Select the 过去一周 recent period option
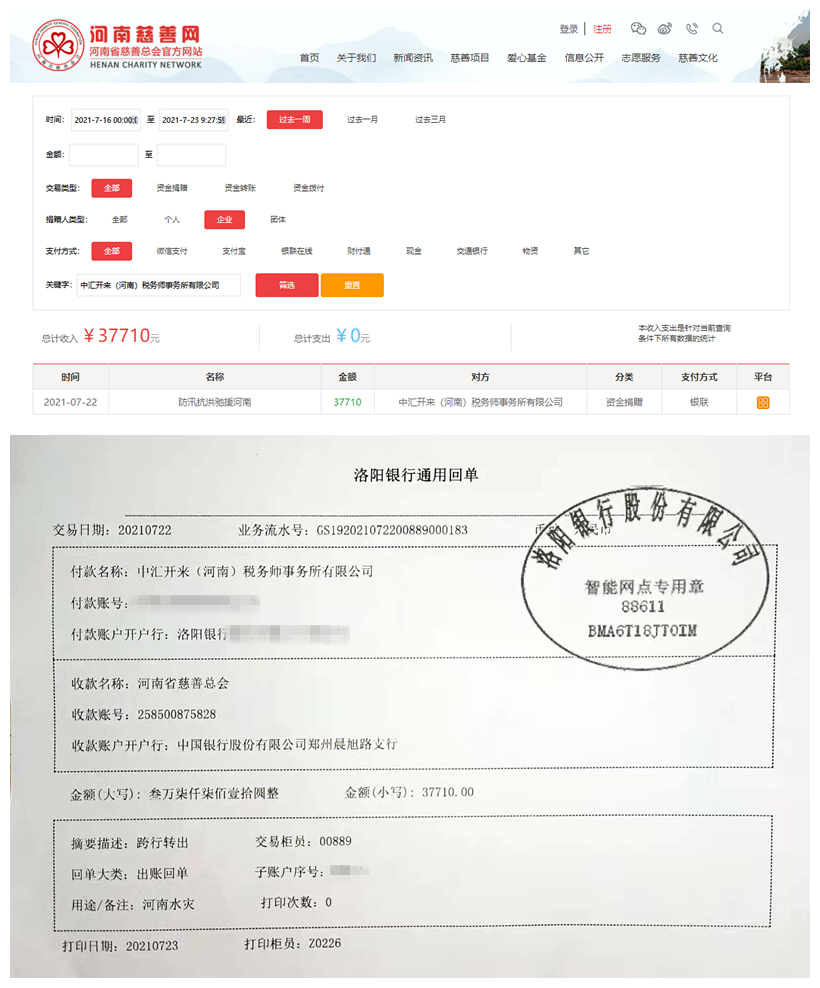Screen dimensions: 820x988 (294, 120)
